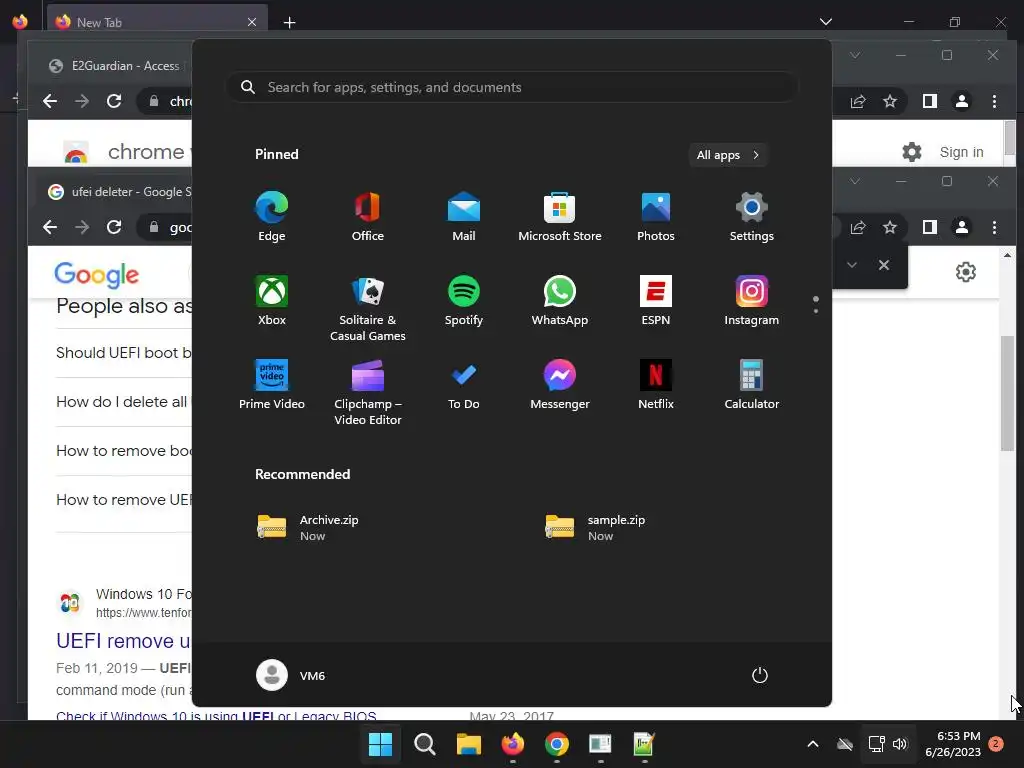Image resolution: width=1024 pixels, height=768 pixels.
Task: Launch the Photos app
Action: [656, 216]
